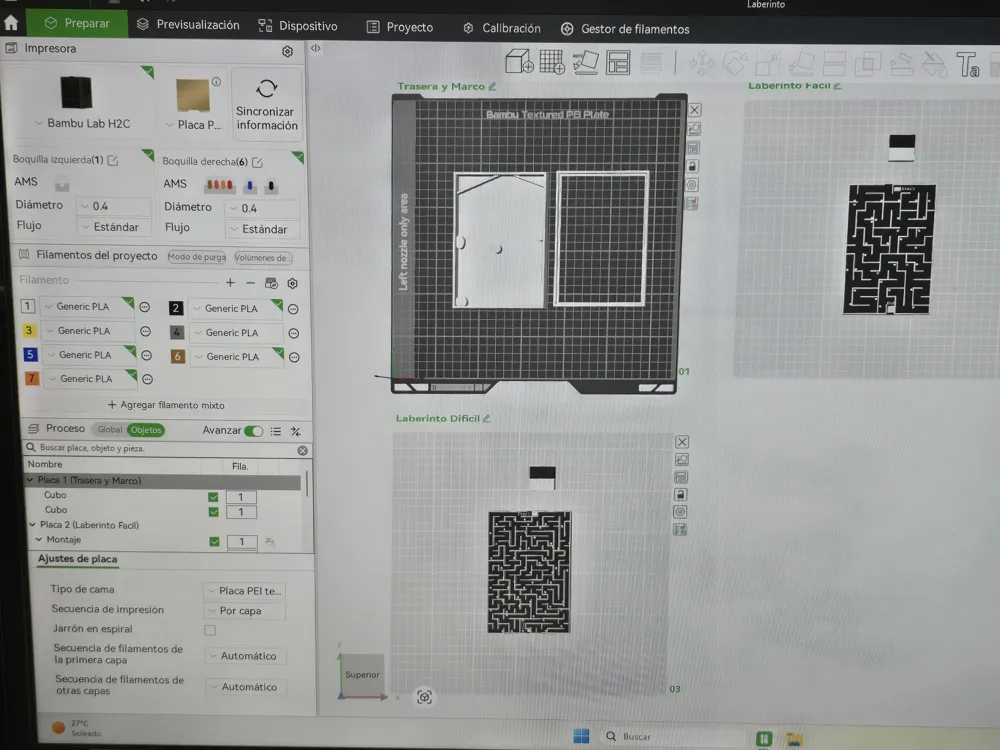1000x750 pixels.
Task: Select the Laberinto Facil maze object
Action: click(889, 249)
